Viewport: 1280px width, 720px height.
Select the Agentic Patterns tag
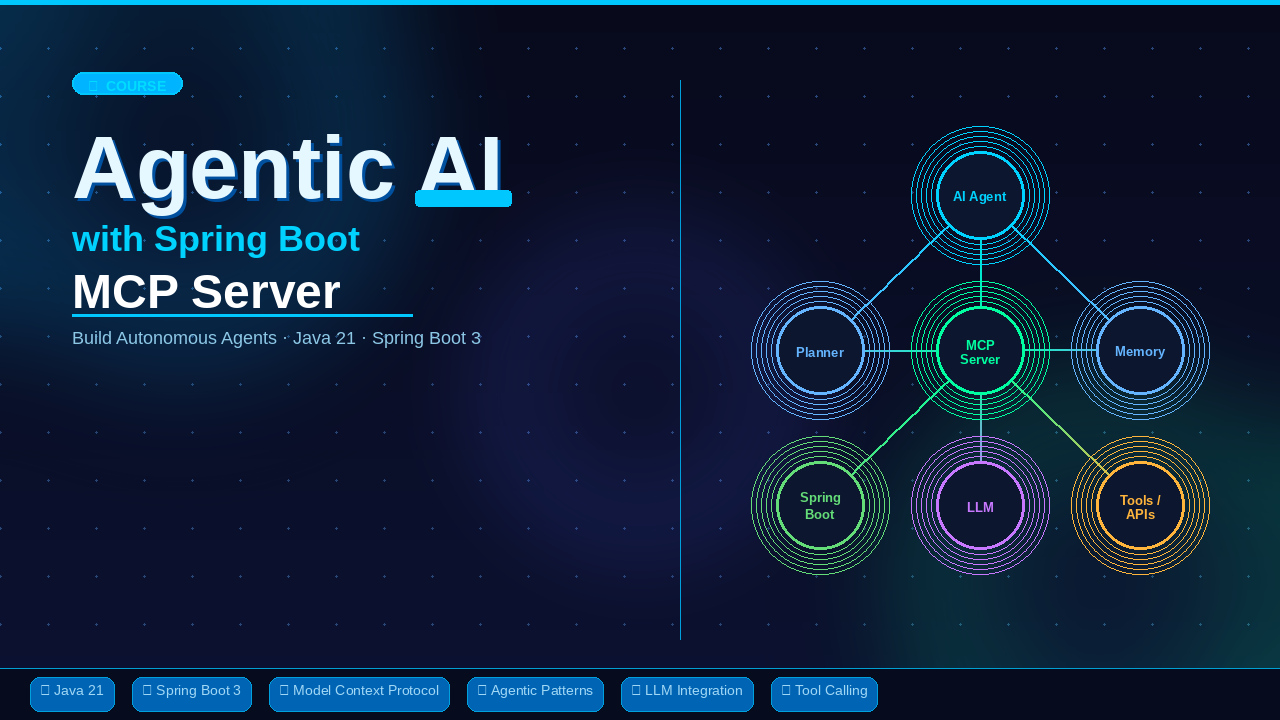pyautogui.click(x=535, y=694)
